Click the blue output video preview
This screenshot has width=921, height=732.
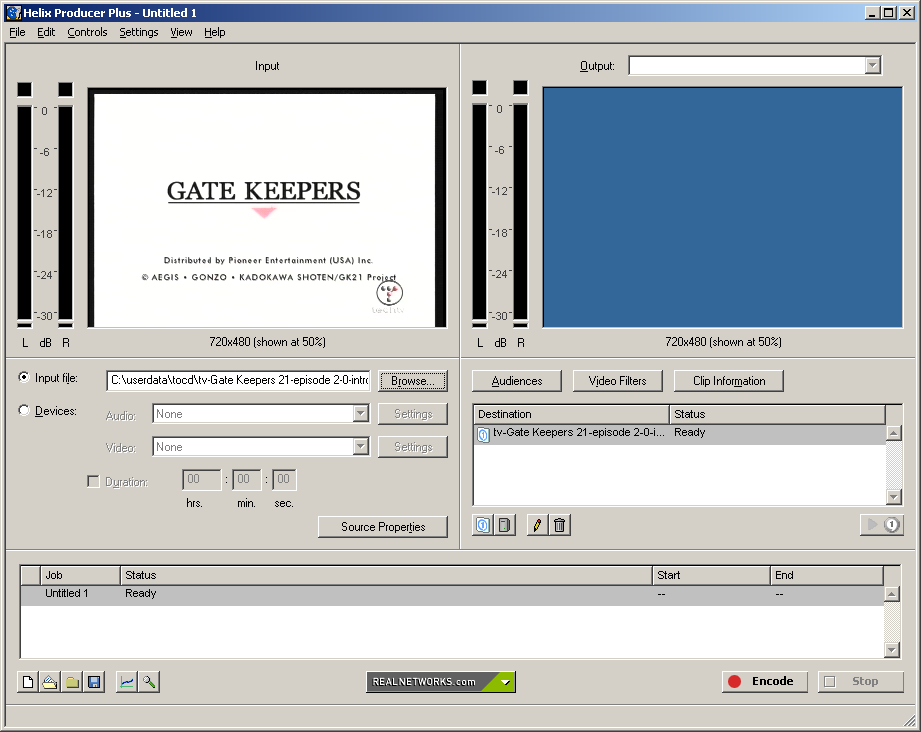point(722,207)
